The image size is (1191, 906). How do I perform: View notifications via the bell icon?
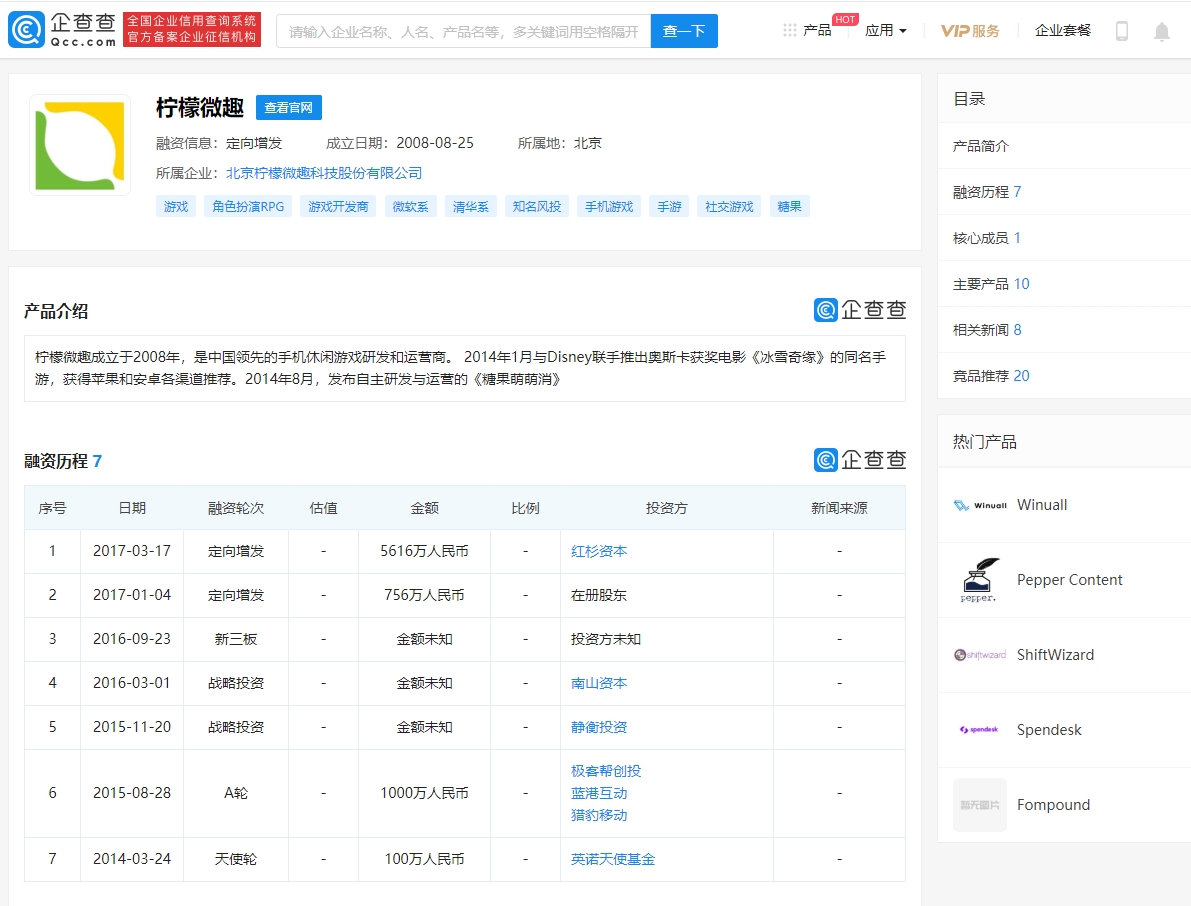(1161, 31)
